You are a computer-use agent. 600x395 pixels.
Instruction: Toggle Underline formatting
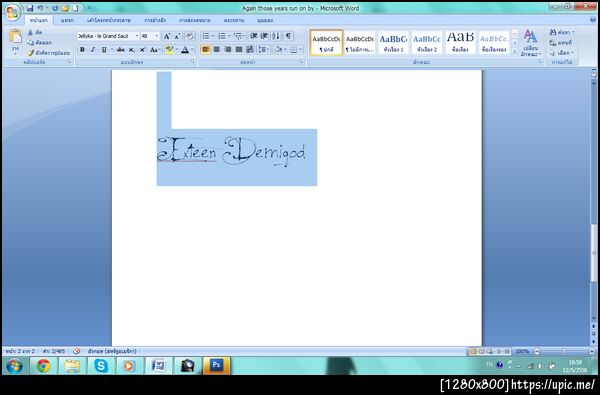[104, 50]
